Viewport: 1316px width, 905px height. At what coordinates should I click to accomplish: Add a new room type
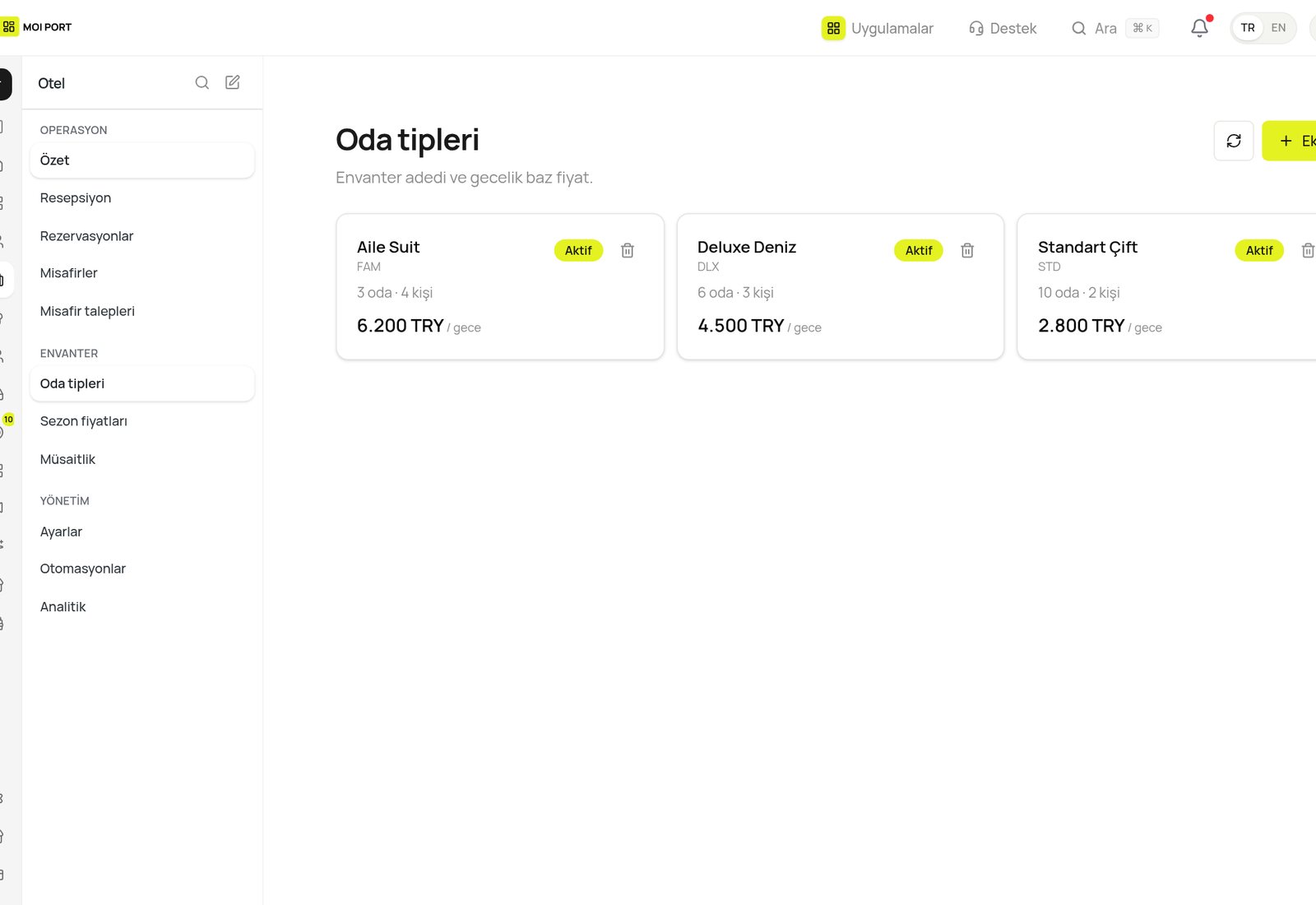coord(1290,141)
